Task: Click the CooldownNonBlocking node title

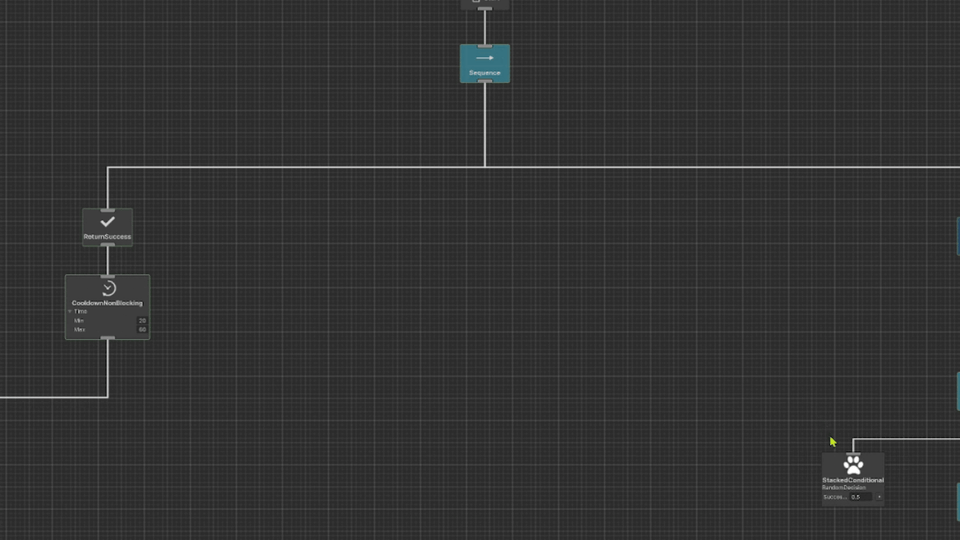Action: tap(107, 303)
